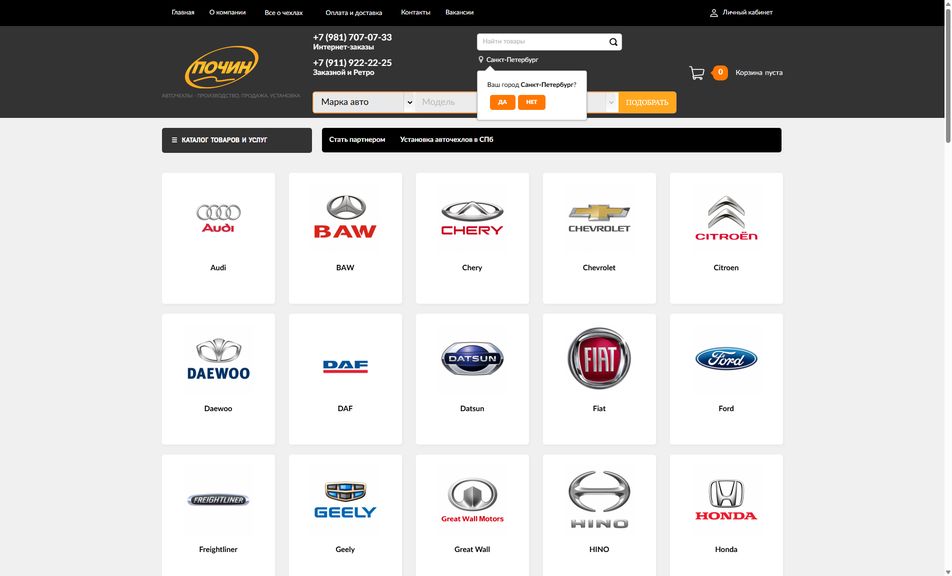Image resolution: width=952 pixels, height=576 pixels.
Task: Click the Audi text label
Action: point(218,268)
